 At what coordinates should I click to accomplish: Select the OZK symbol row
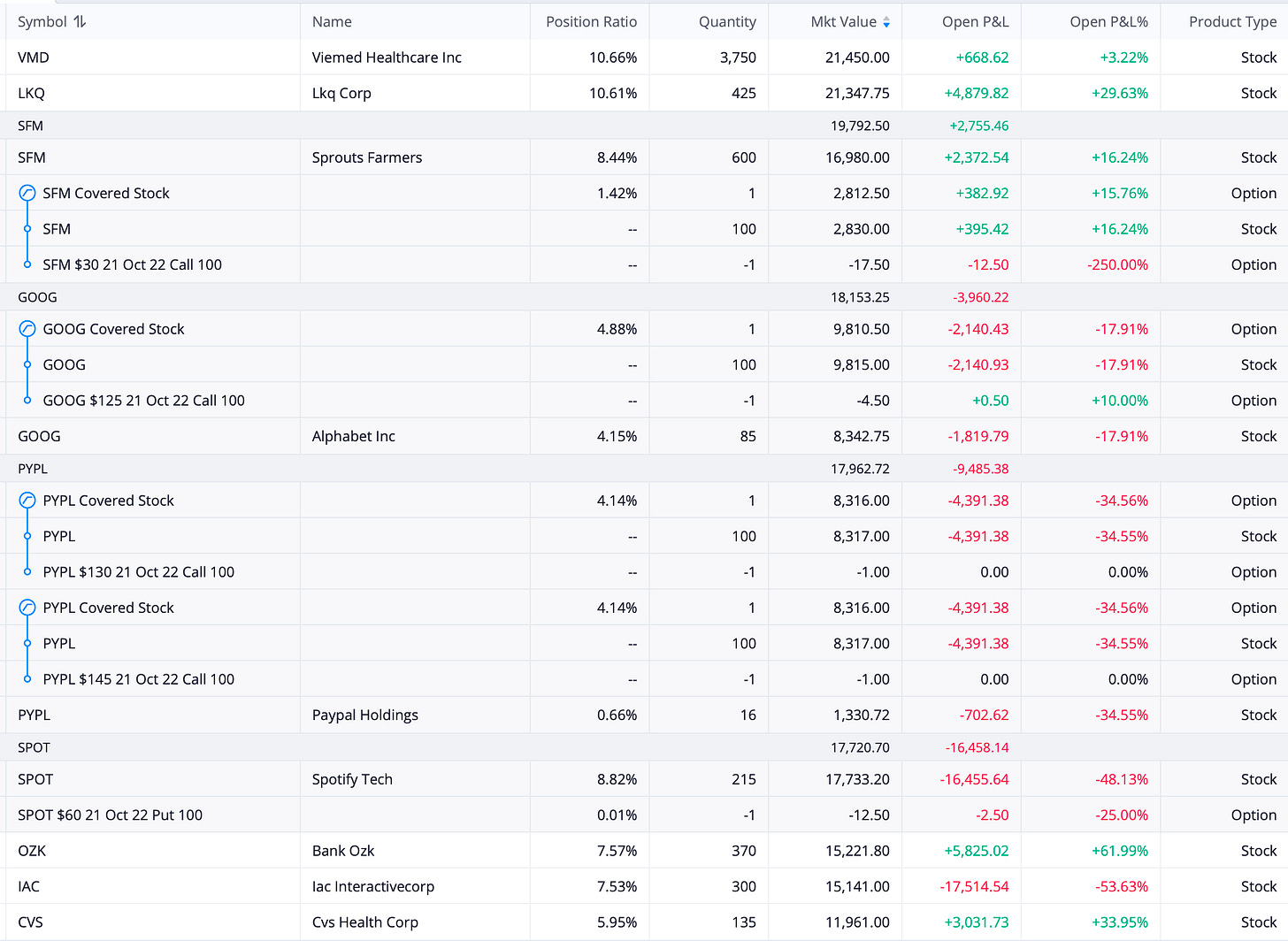tap(32, 851)
